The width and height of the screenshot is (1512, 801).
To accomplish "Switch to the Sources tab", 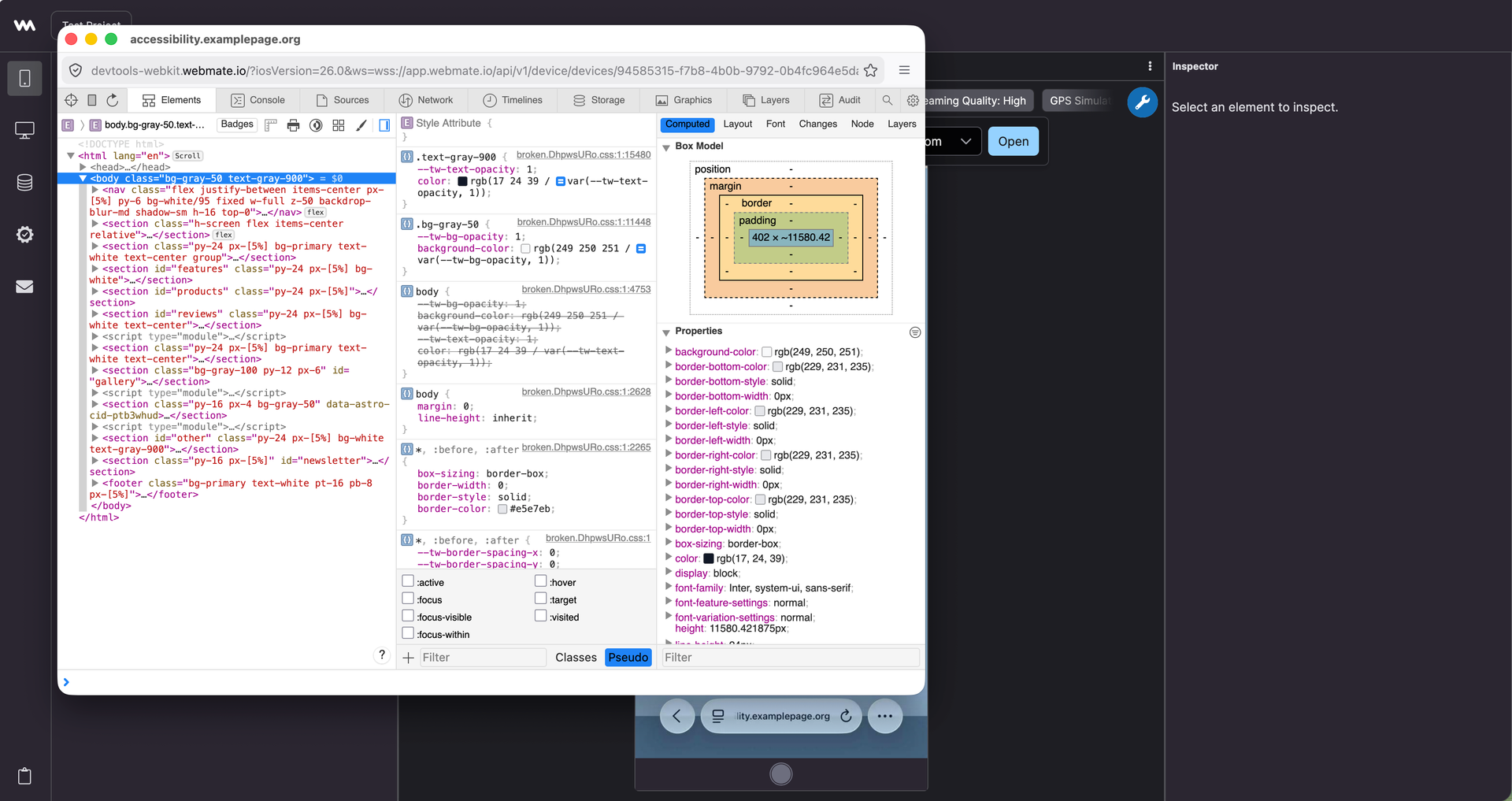I will tap(343, 100).
